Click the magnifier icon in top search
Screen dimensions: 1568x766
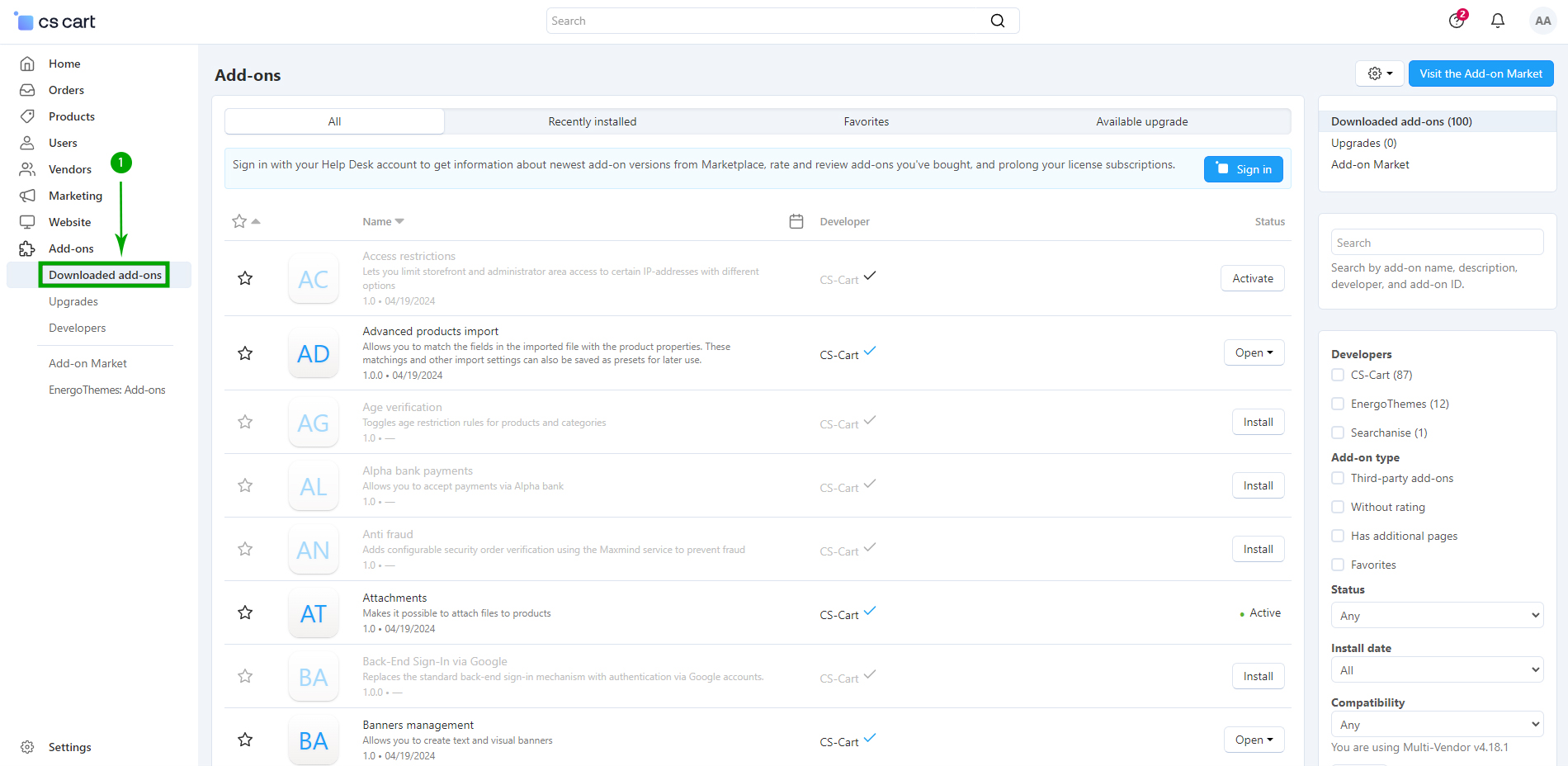coord(997,21)
